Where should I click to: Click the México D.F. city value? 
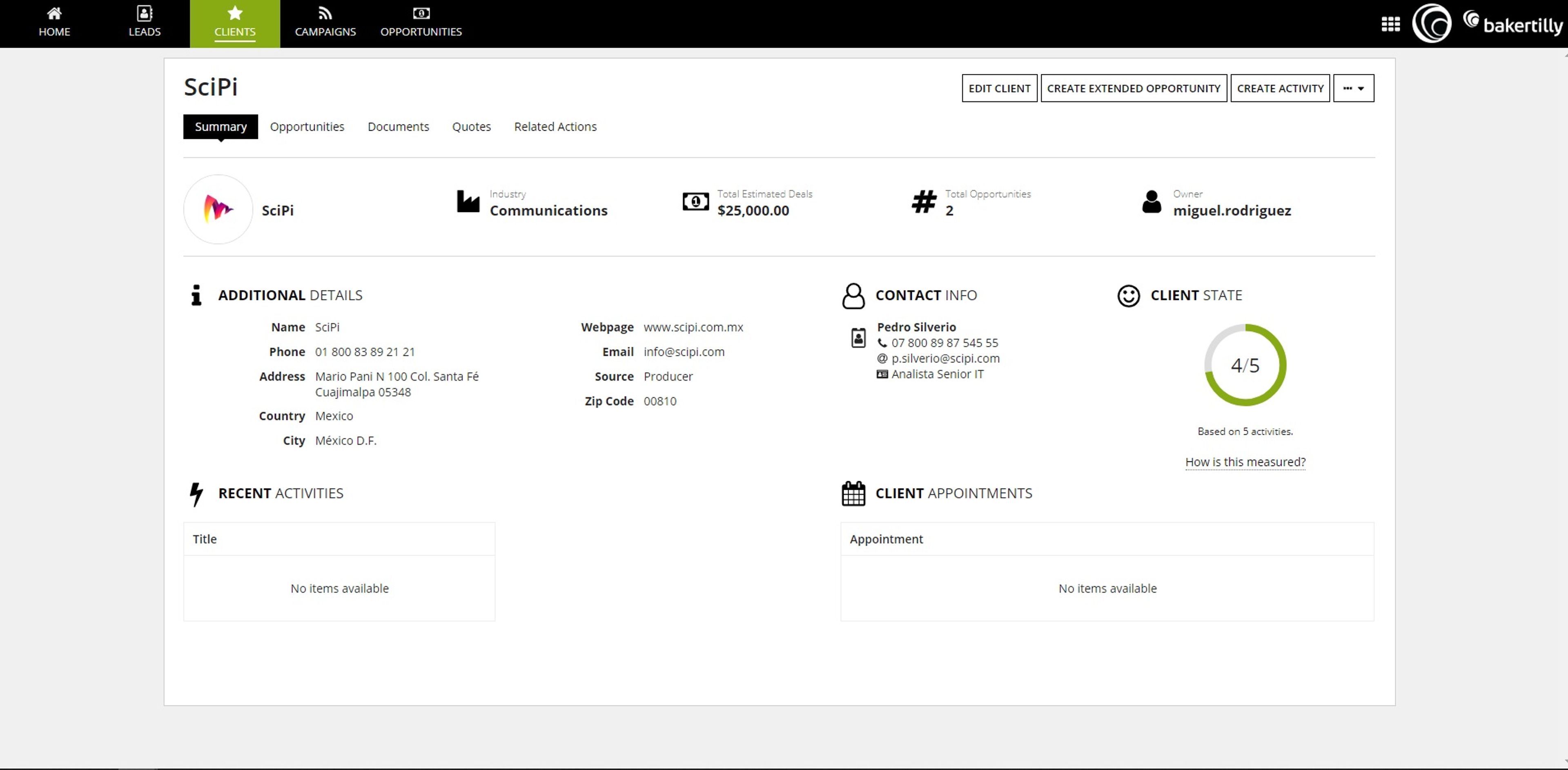pyautogui.click(x=346, y=441)
